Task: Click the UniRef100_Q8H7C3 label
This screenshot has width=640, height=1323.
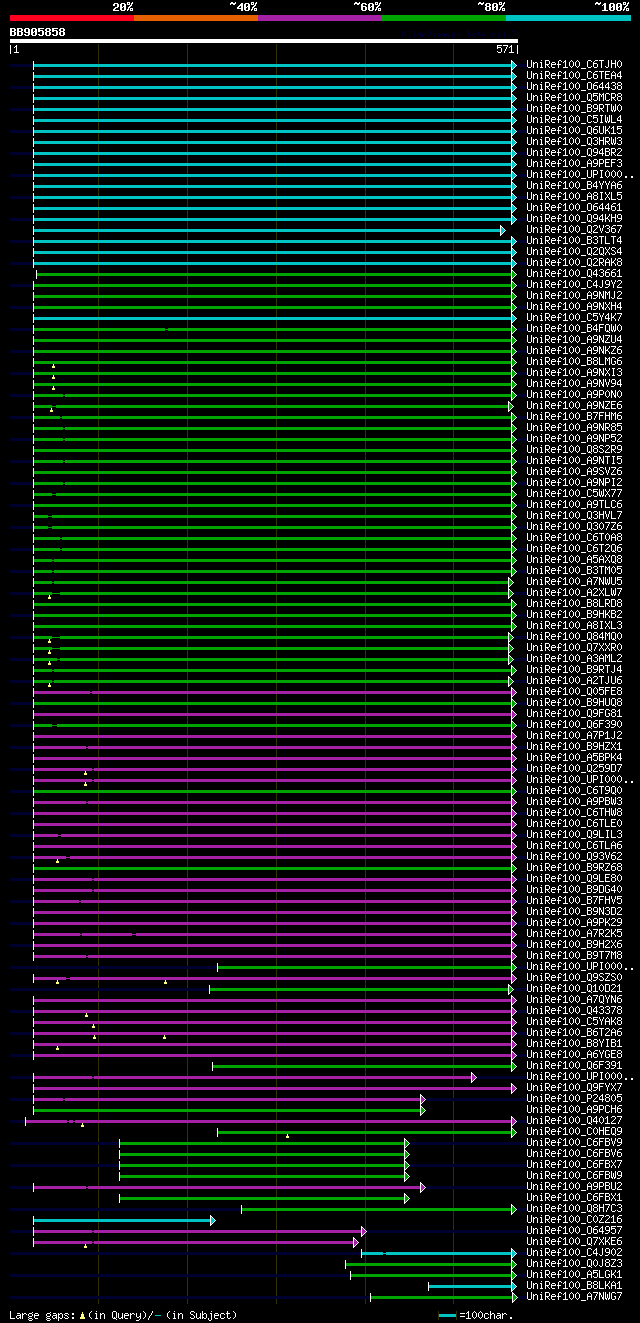Action: click(574, 1208)
